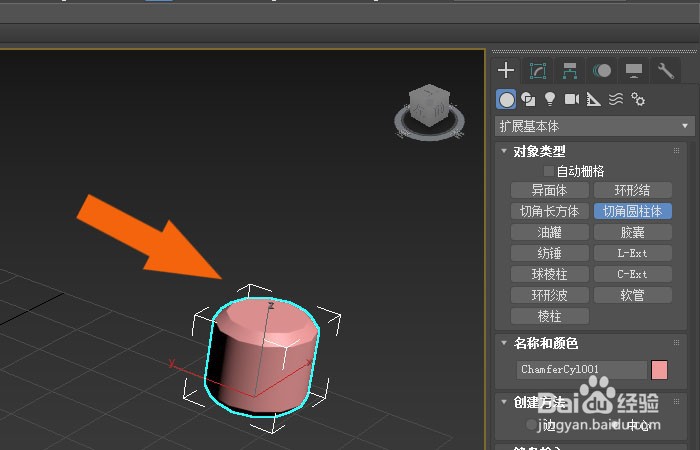The width and height of the screenshot is (700, 450).
Task: Select the Cameras category icon
Action: [571, 100]
